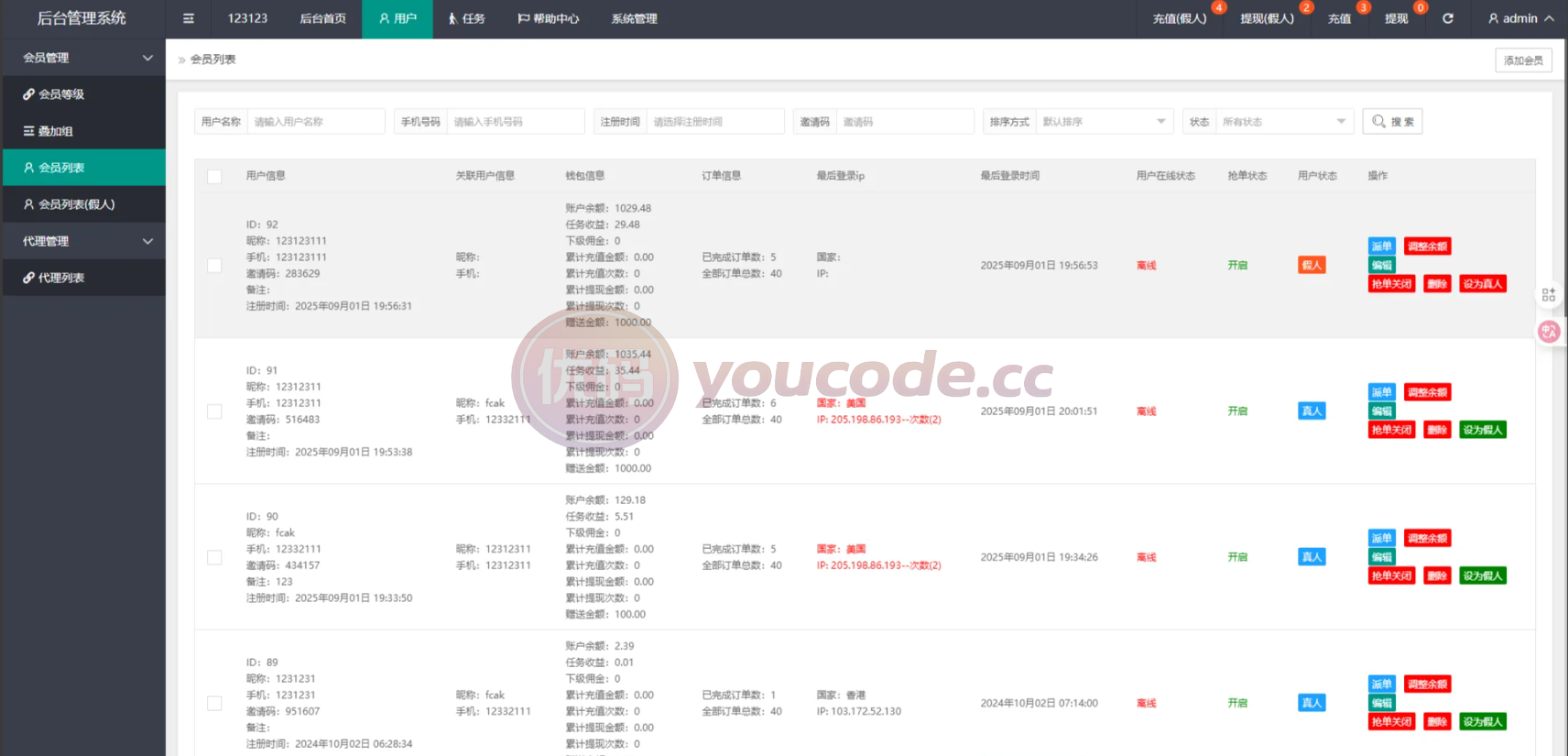Open the admin account dropdown
This screenshot has height=756, width=1568.
click(x=1521, y=18)
